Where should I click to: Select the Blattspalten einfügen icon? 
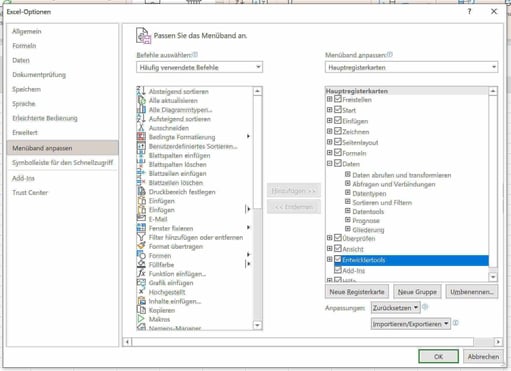tap(141, 155)
